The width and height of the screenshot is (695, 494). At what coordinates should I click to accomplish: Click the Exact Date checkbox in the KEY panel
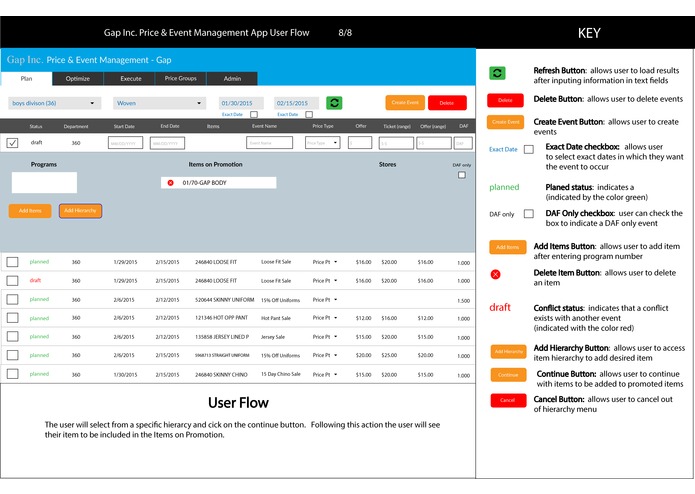coord(529,149)
